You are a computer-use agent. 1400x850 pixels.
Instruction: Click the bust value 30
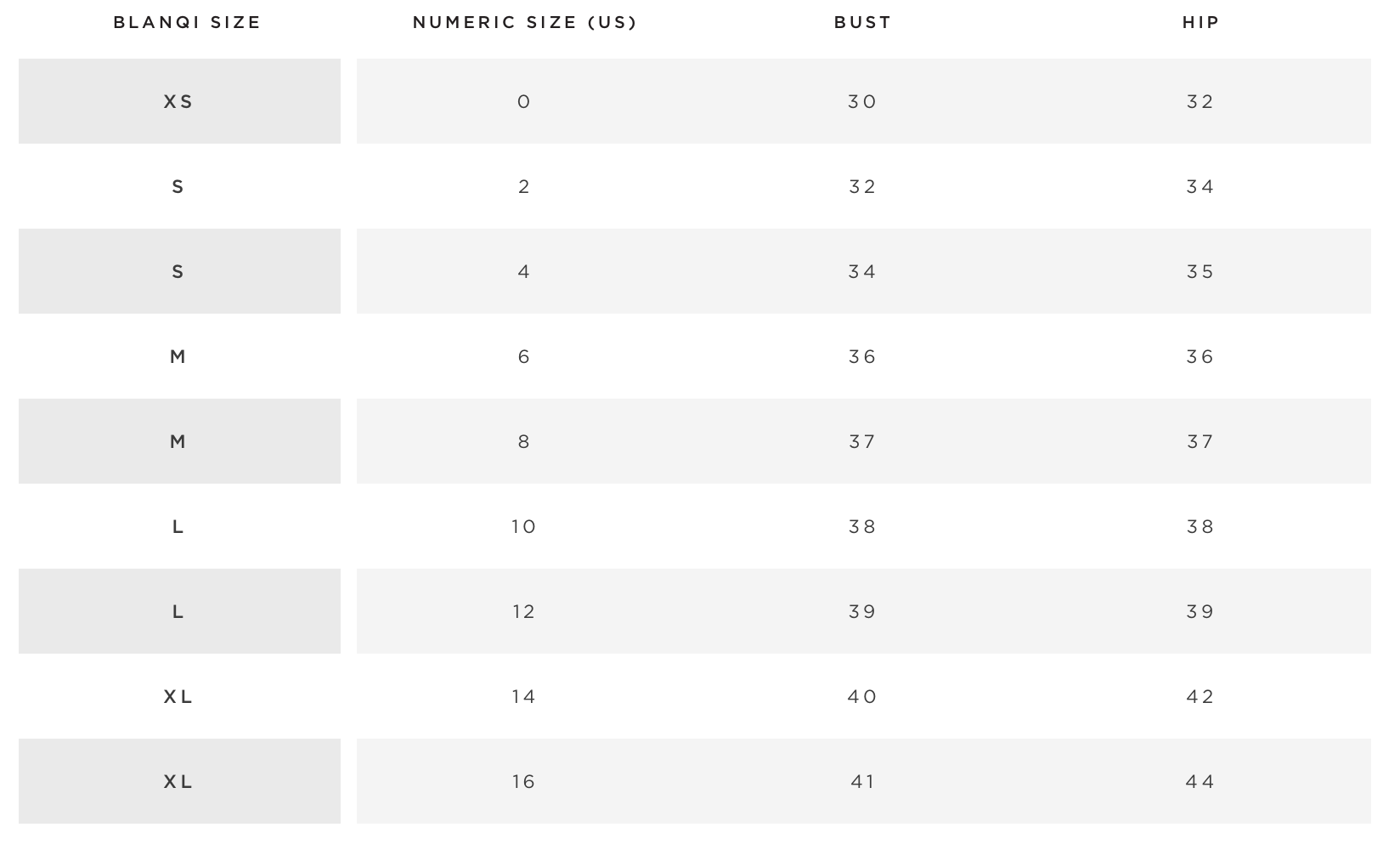[862, 102]
